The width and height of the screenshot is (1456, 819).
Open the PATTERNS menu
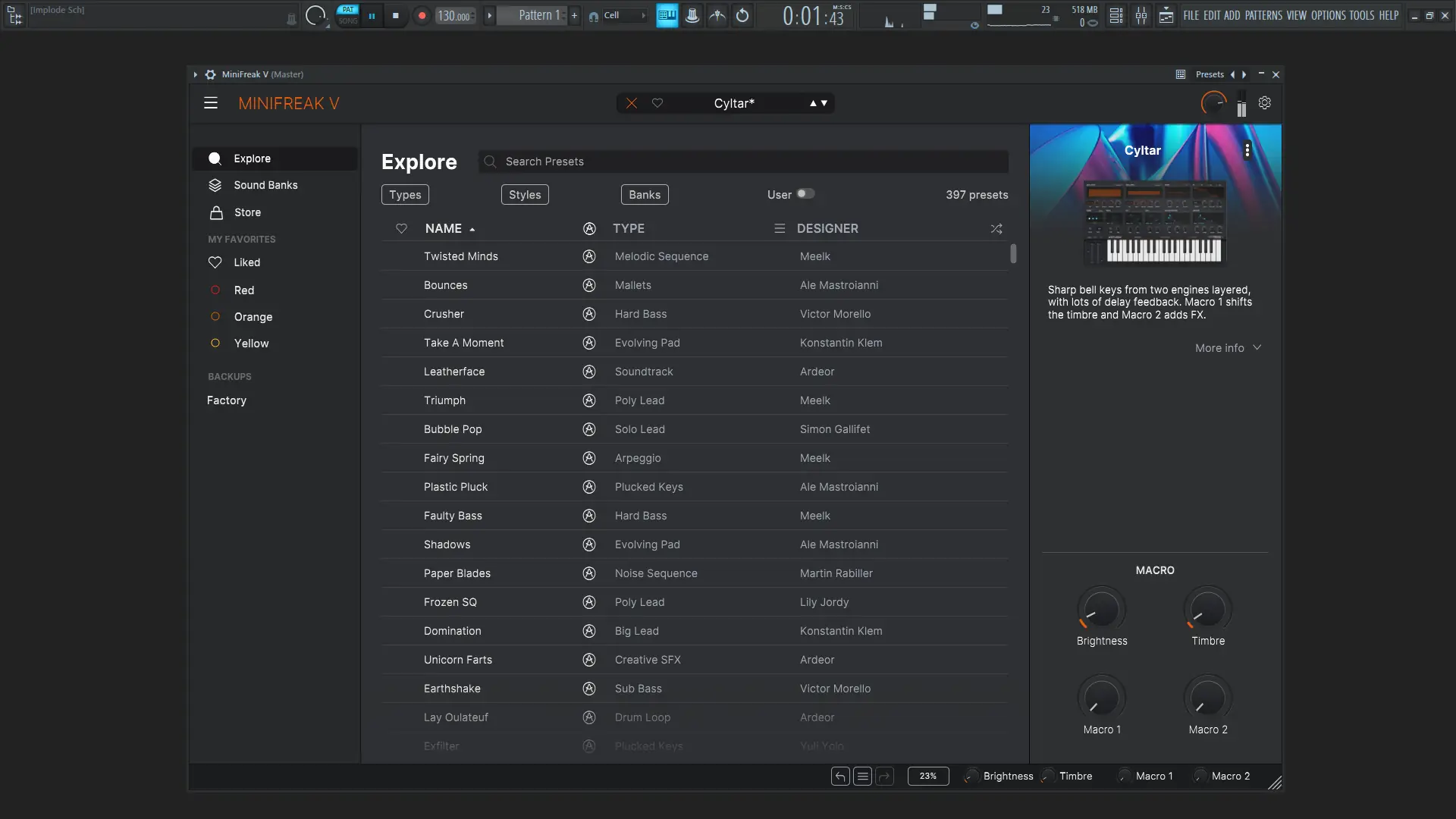(1263, 15)
